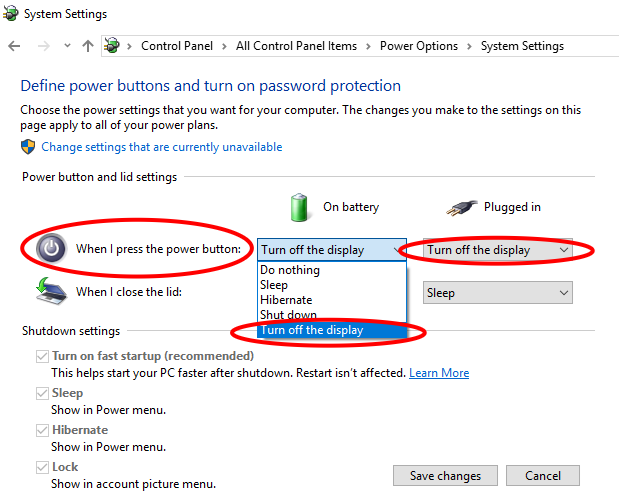619x500 pixels.
Task: Click the power options address bar icon
Action: (x=112, y=46)
